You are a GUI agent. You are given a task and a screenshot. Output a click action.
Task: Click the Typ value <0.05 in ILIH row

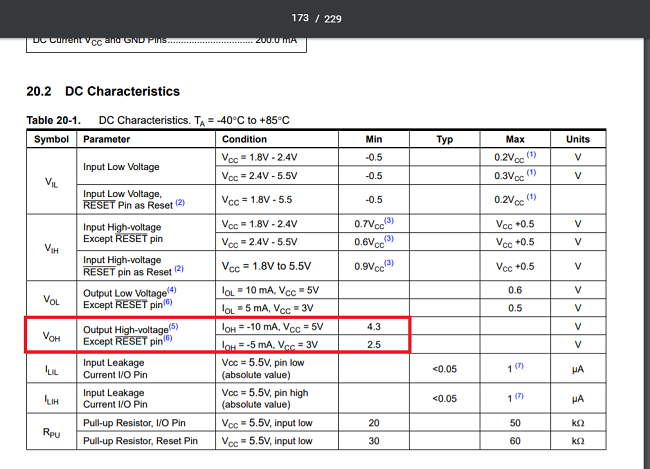444,399
